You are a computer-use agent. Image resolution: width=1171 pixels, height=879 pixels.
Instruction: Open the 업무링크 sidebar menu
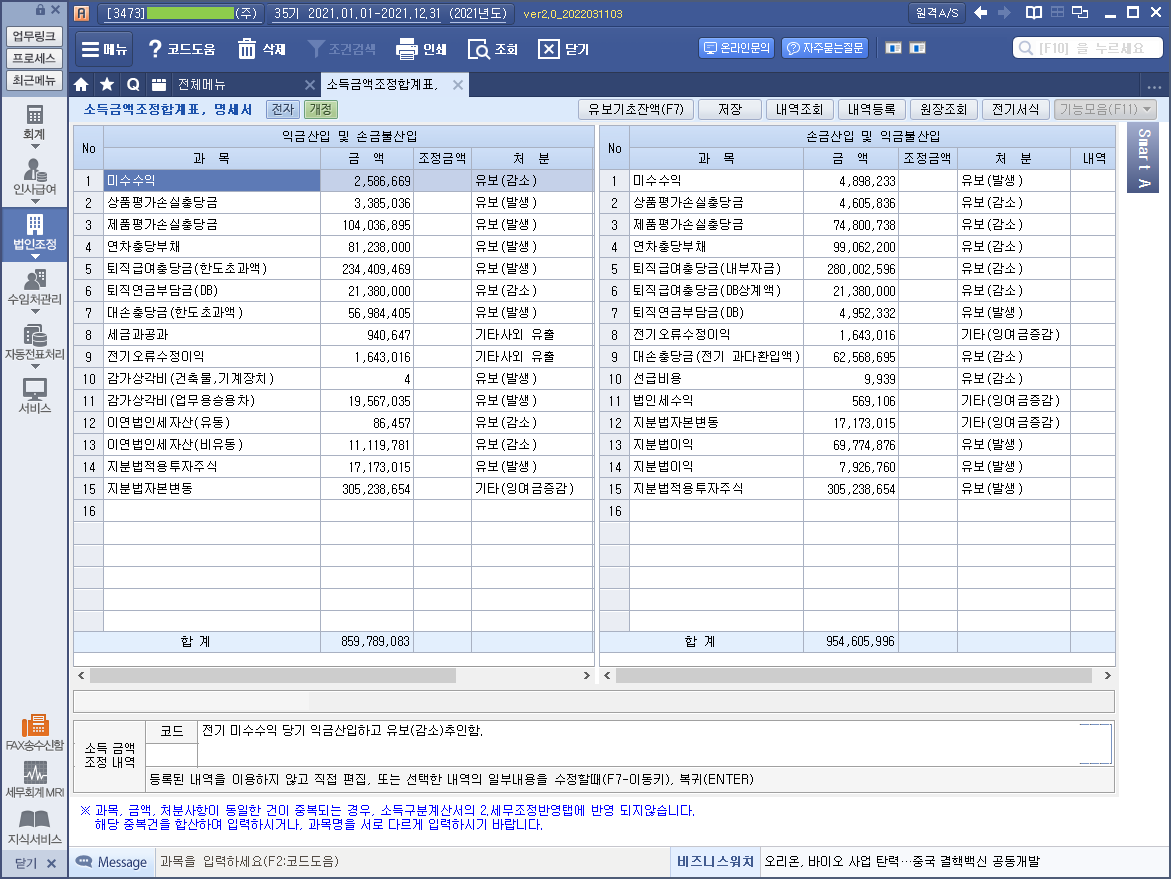pos(34,36)
